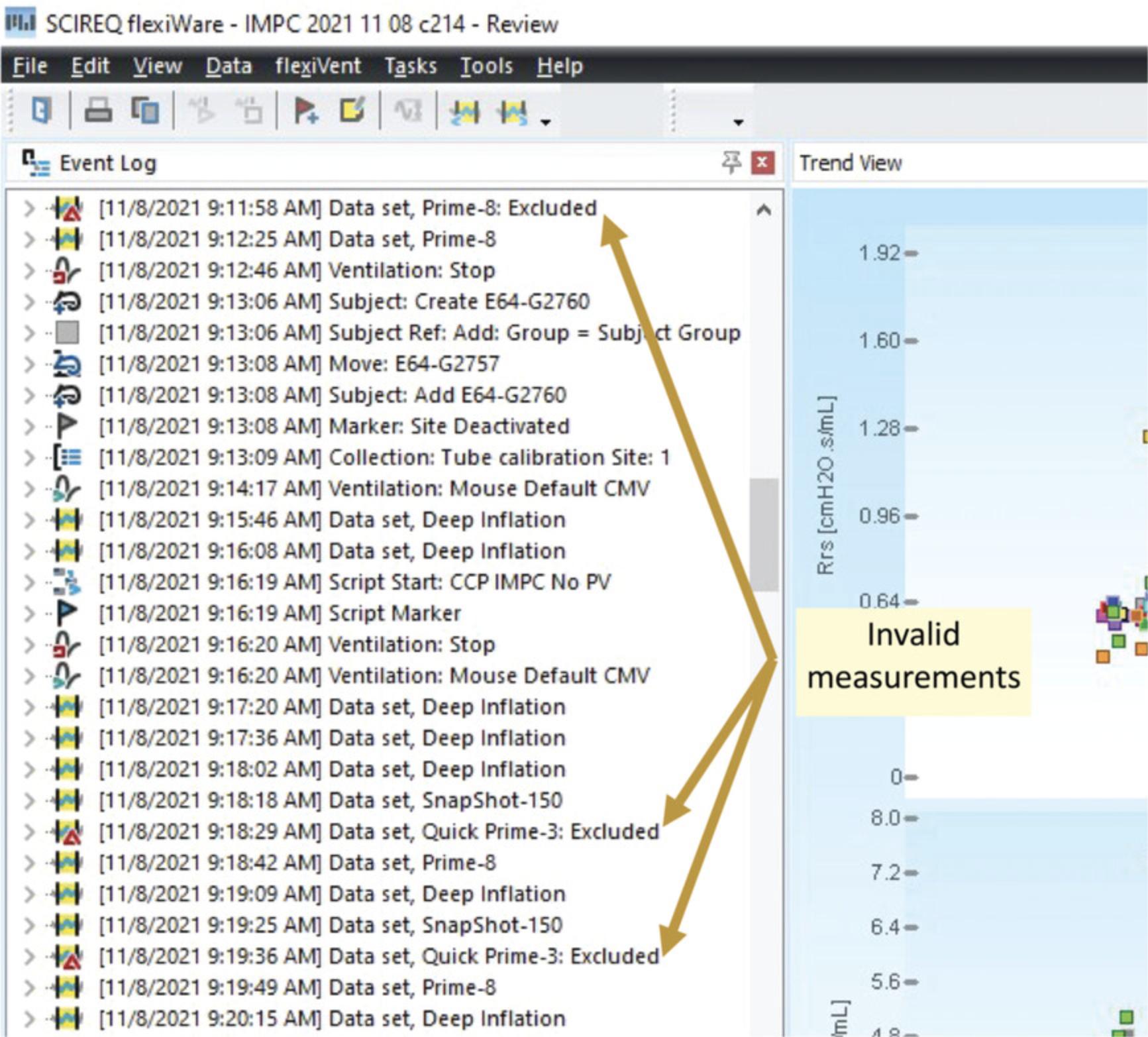1148x1037 pixels.
Task: Select the Subject Add E64-G2760 row
Action: tap(333, 395)
